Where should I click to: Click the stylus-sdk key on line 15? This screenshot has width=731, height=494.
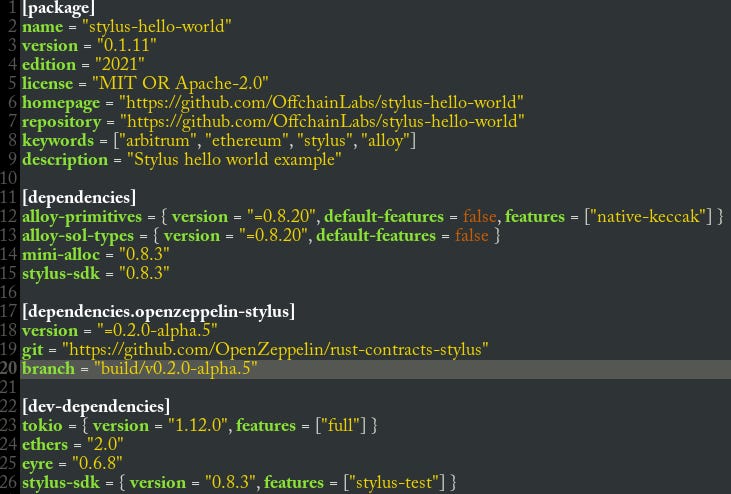(61, 274)
